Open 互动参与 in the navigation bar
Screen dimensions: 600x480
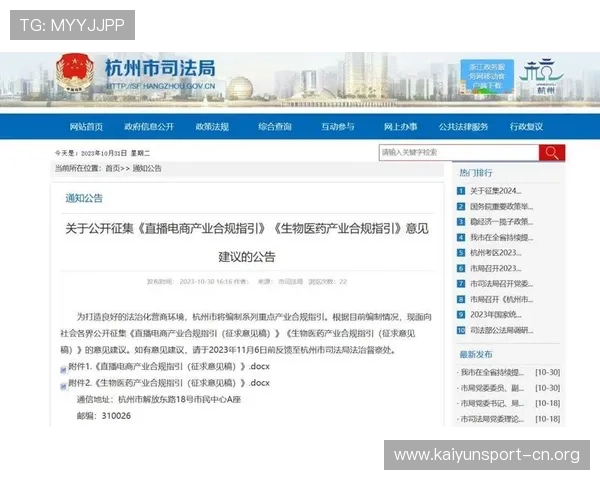(x=338, y=127)
